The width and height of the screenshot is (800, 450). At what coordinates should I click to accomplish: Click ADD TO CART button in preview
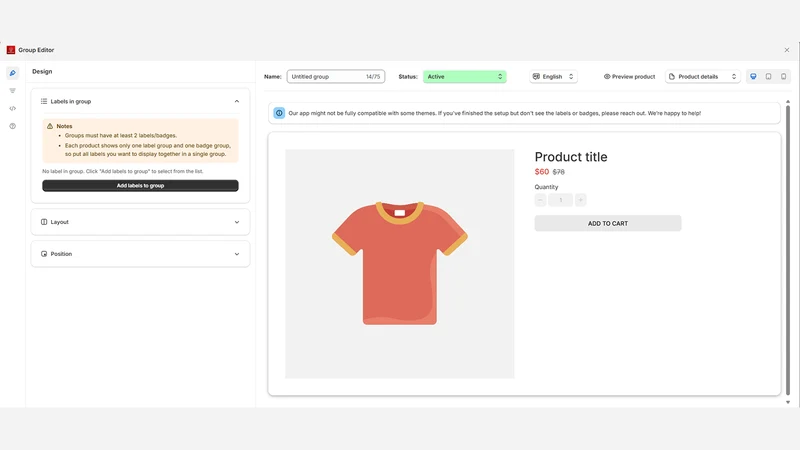pyautogui.click(x=608, y=223)
